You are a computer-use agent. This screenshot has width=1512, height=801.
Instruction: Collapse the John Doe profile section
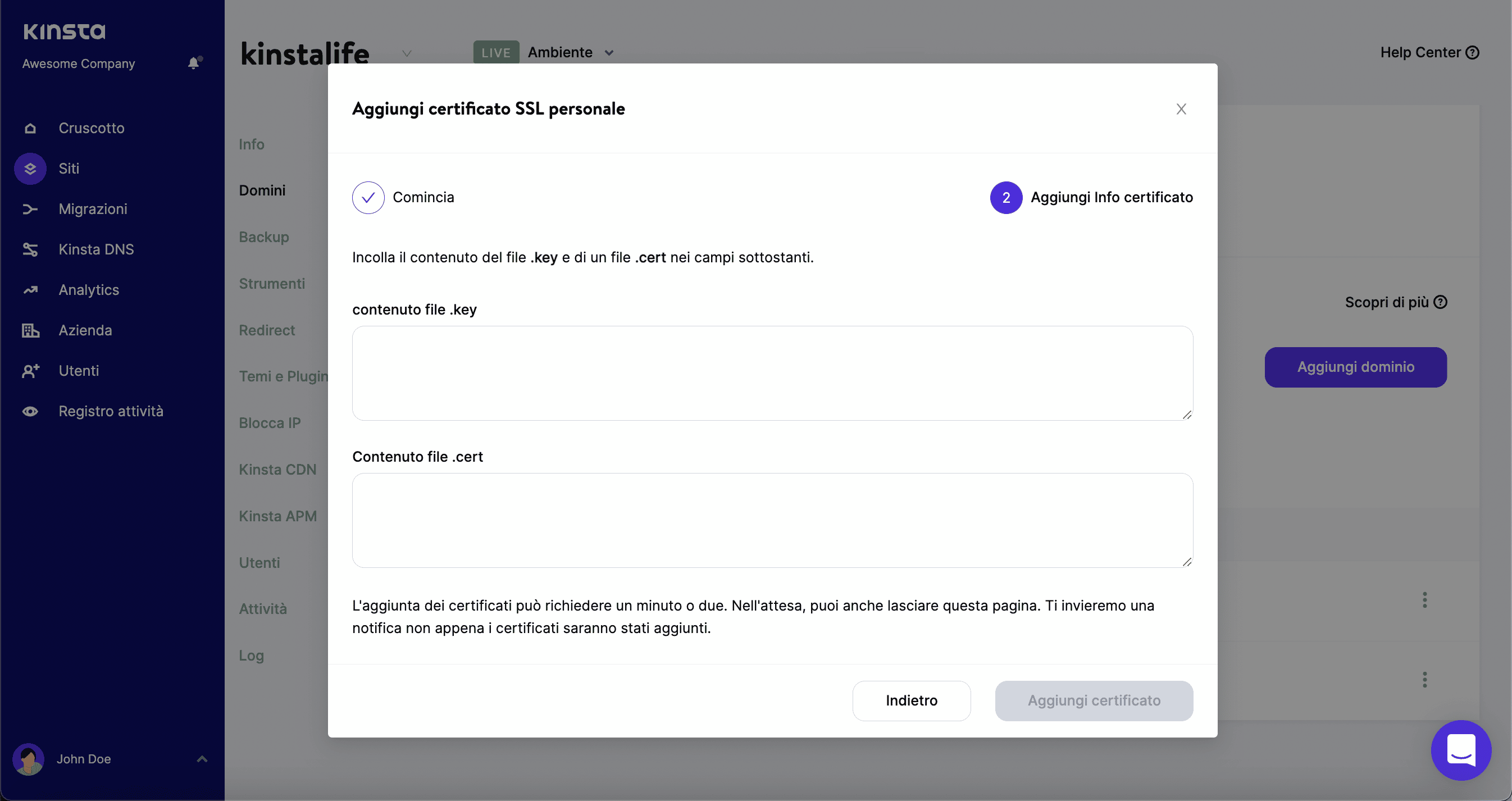(x=202, y=758)
